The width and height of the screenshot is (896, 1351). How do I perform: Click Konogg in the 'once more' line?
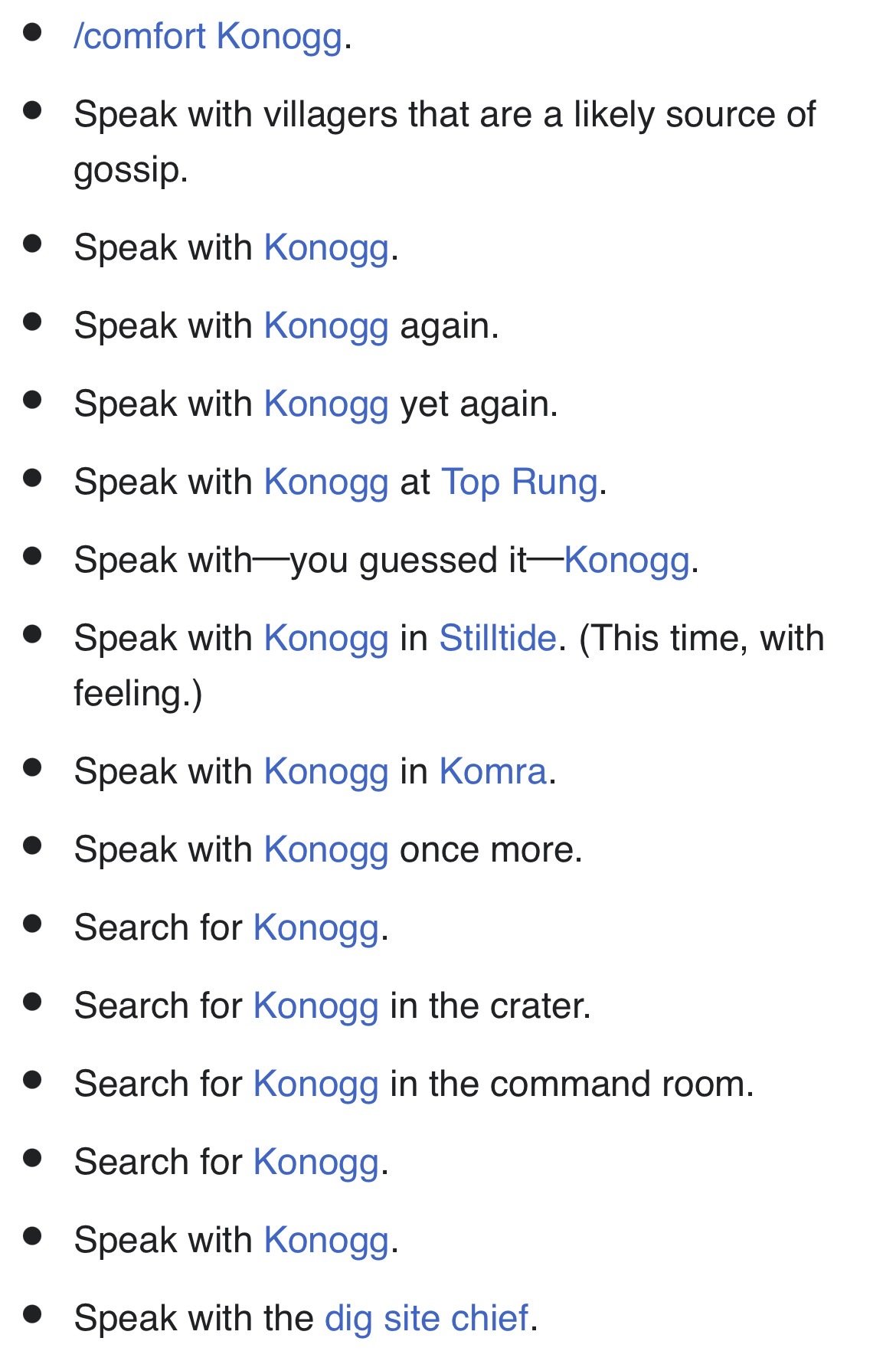(326, 850)
